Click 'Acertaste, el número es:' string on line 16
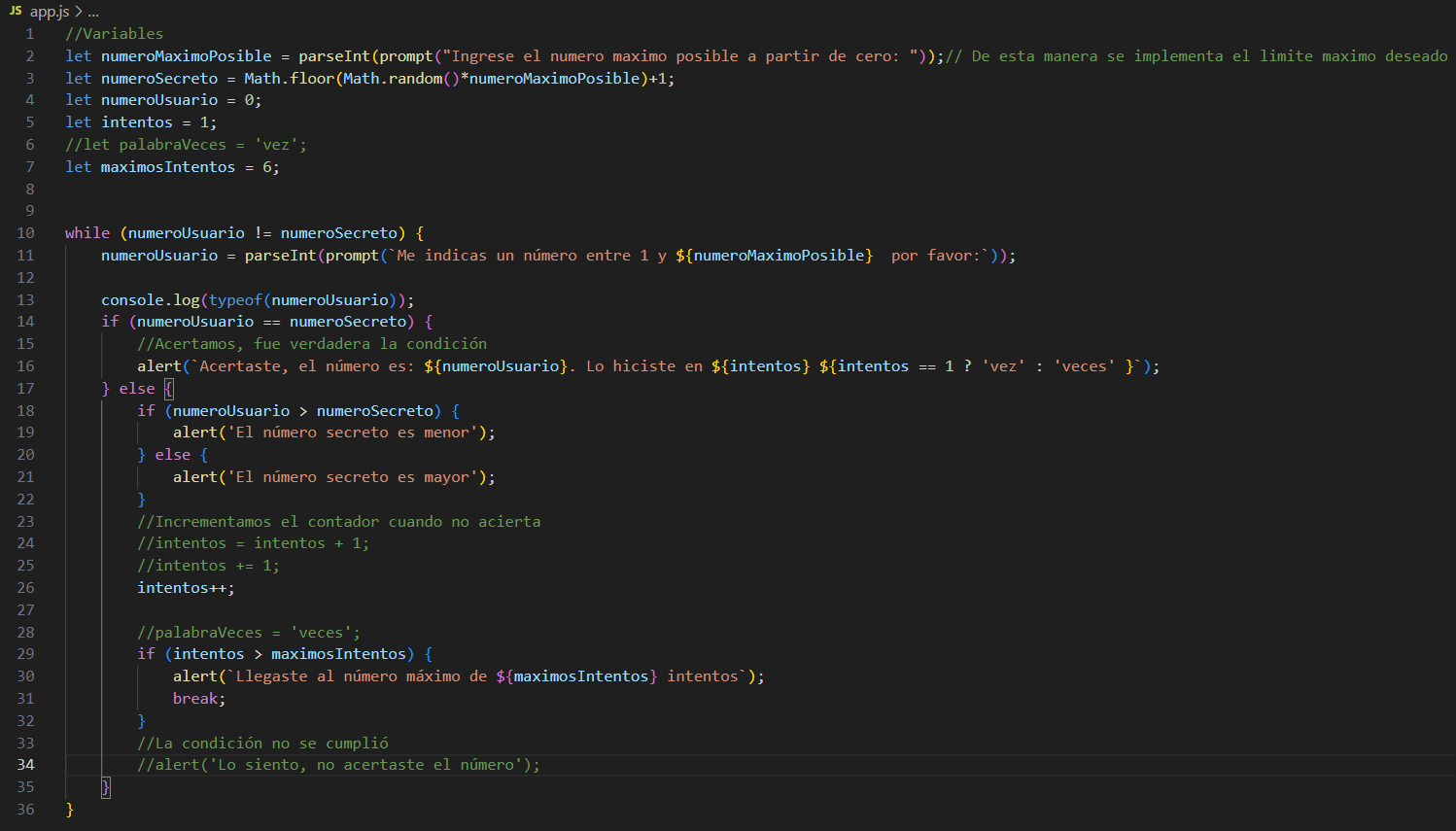 point(307,366)
